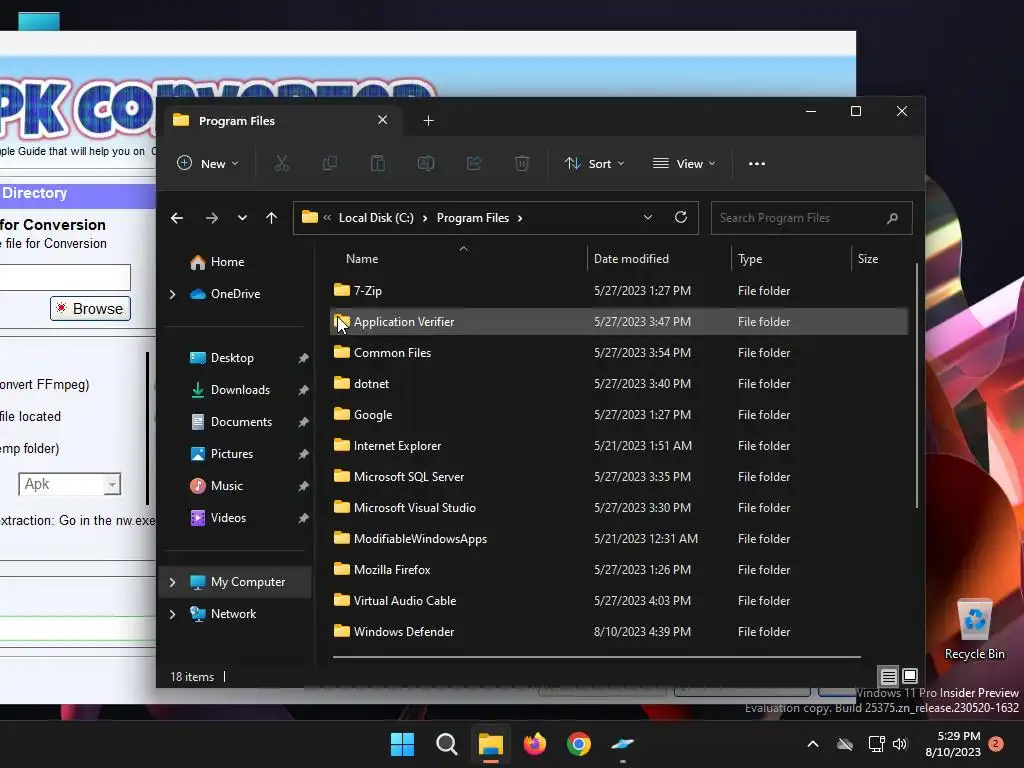The width and height of the screenshot is (1024, 768).
Task: Select the 7-Zip folder
Action: [x=618, y=291]
